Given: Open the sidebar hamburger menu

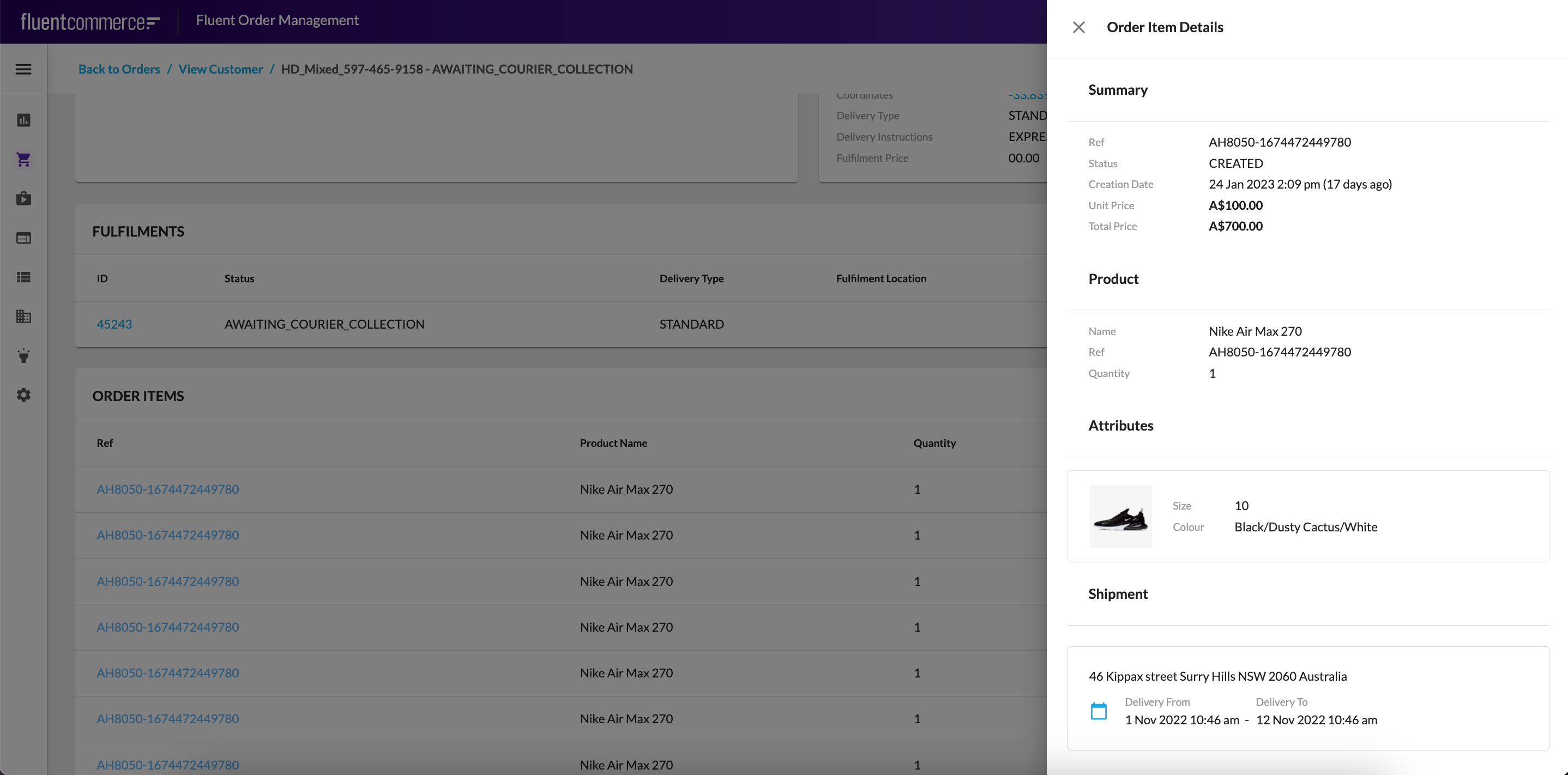Looking at the screenshot, I should click(23, 69).
